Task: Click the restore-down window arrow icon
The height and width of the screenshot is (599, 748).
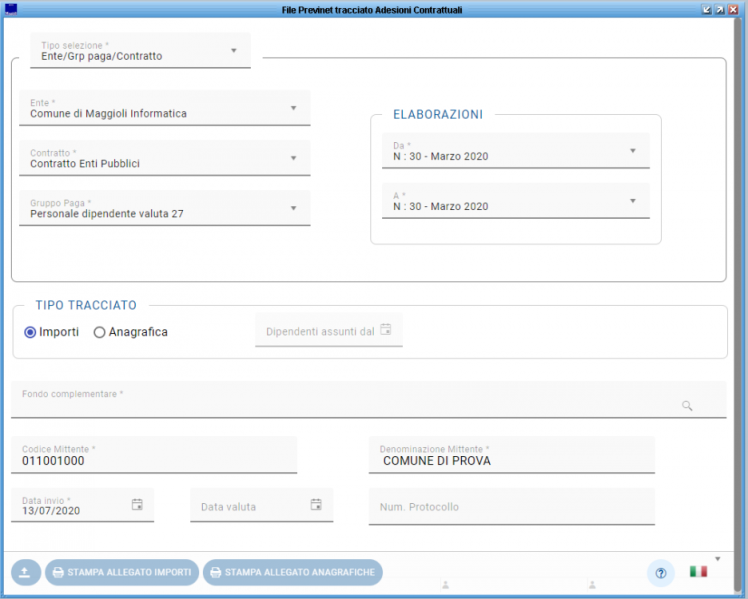Action: click(x=706, y=10)
